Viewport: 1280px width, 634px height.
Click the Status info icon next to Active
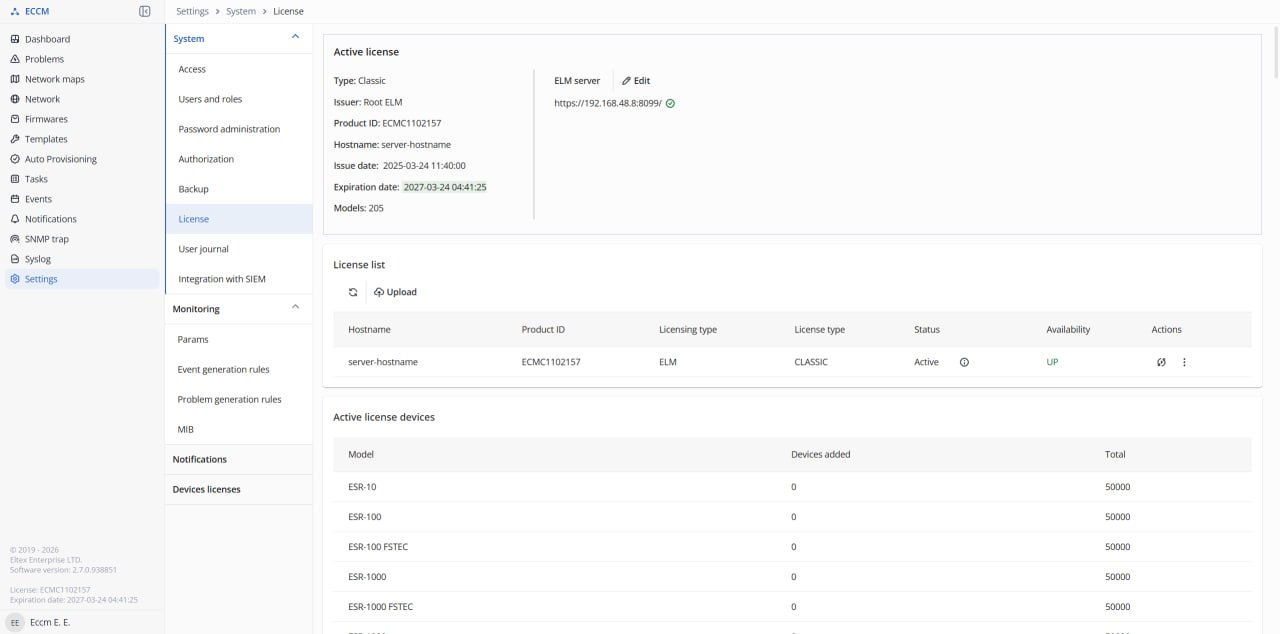[x=964, y=362]
